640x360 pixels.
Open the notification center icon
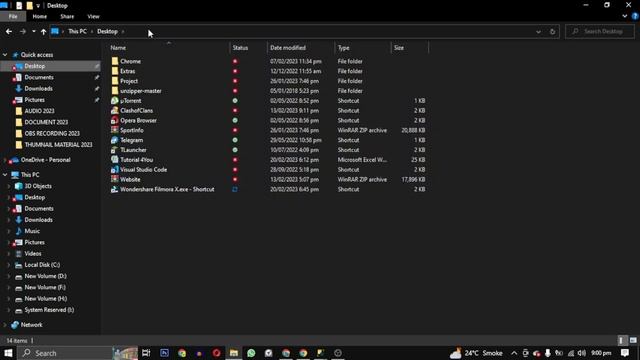[x=625, y=353]
